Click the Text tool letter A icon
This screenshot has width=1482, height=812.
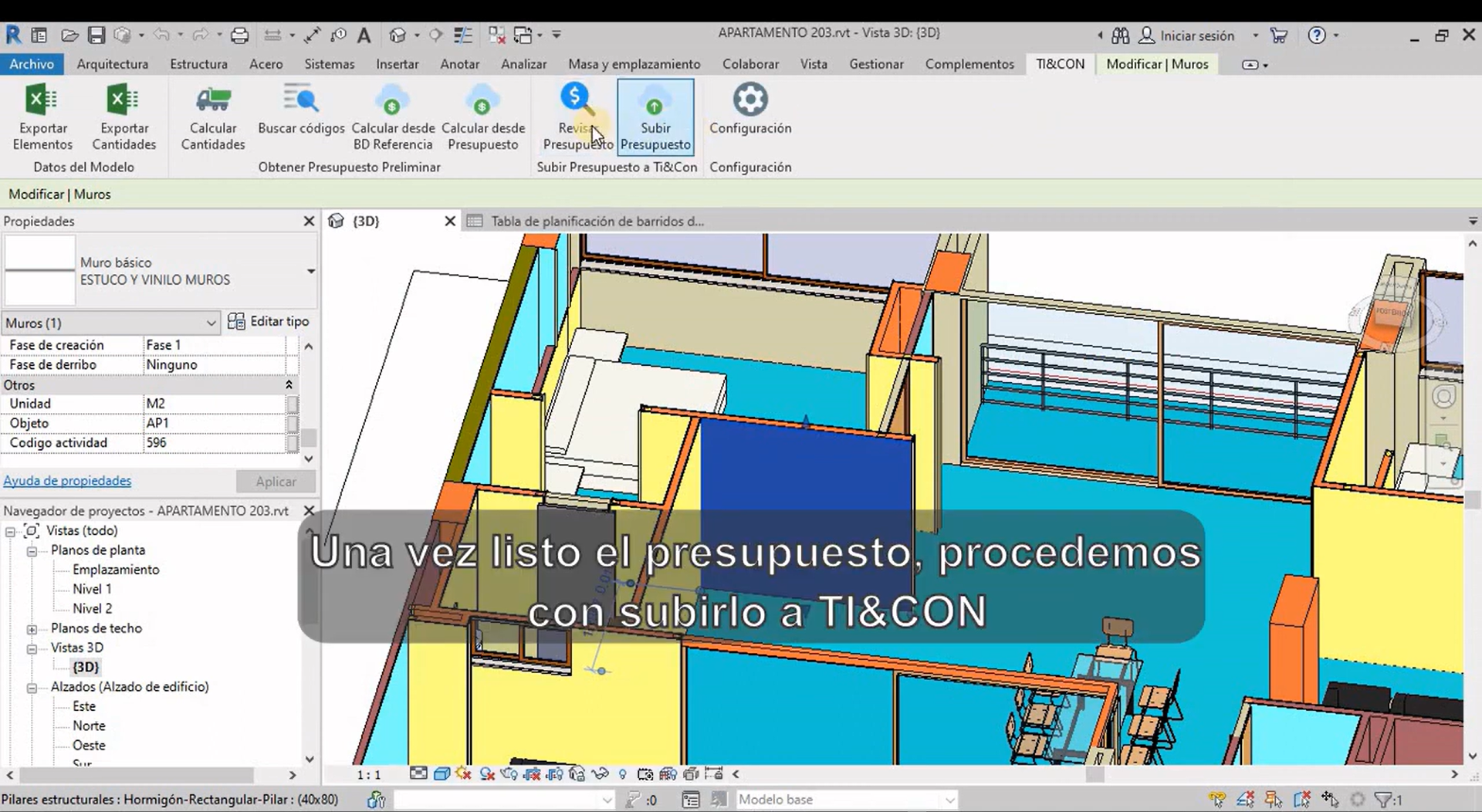point(364,35)
